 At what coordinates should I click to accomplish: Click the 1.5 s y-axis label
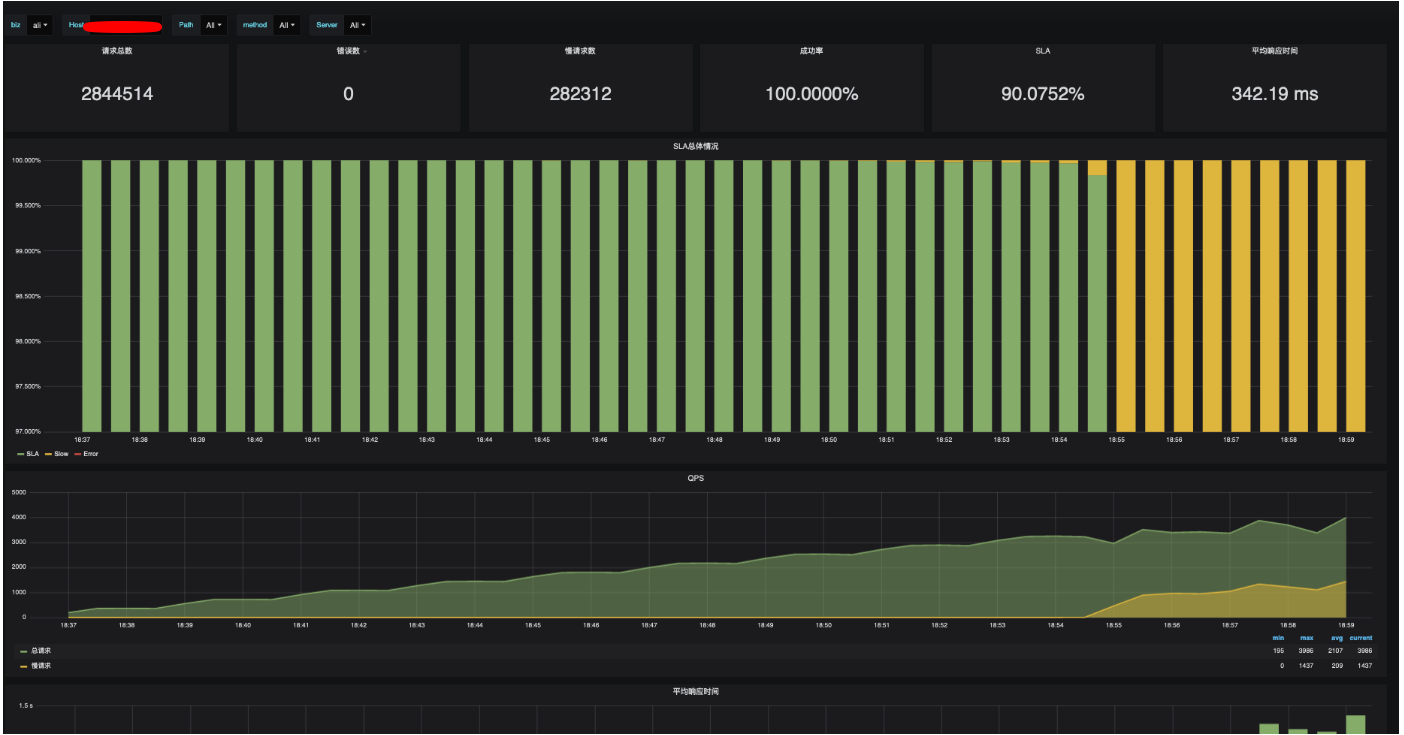coord(24,706)
